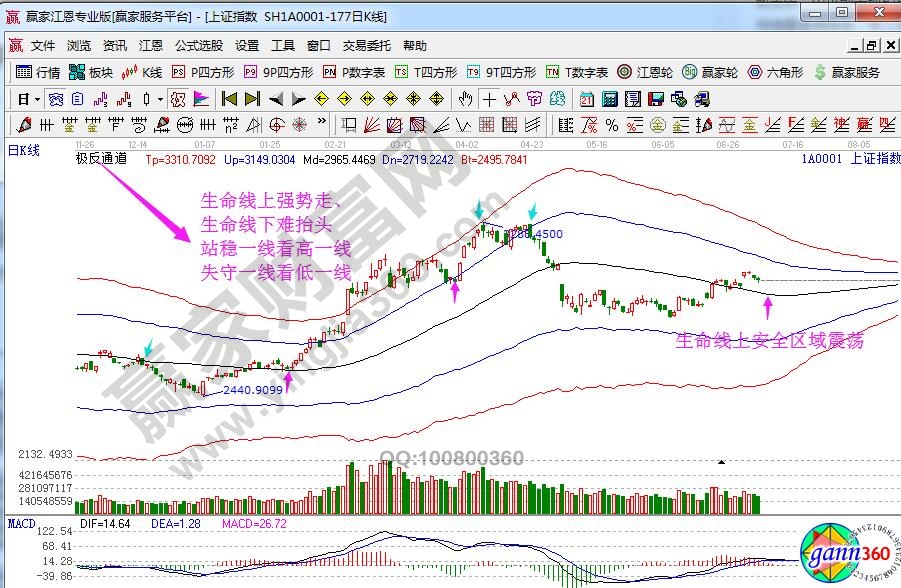Open the 江恩轮 Gann wheel tool
The image size is (901, 588).
coord(645,72)
